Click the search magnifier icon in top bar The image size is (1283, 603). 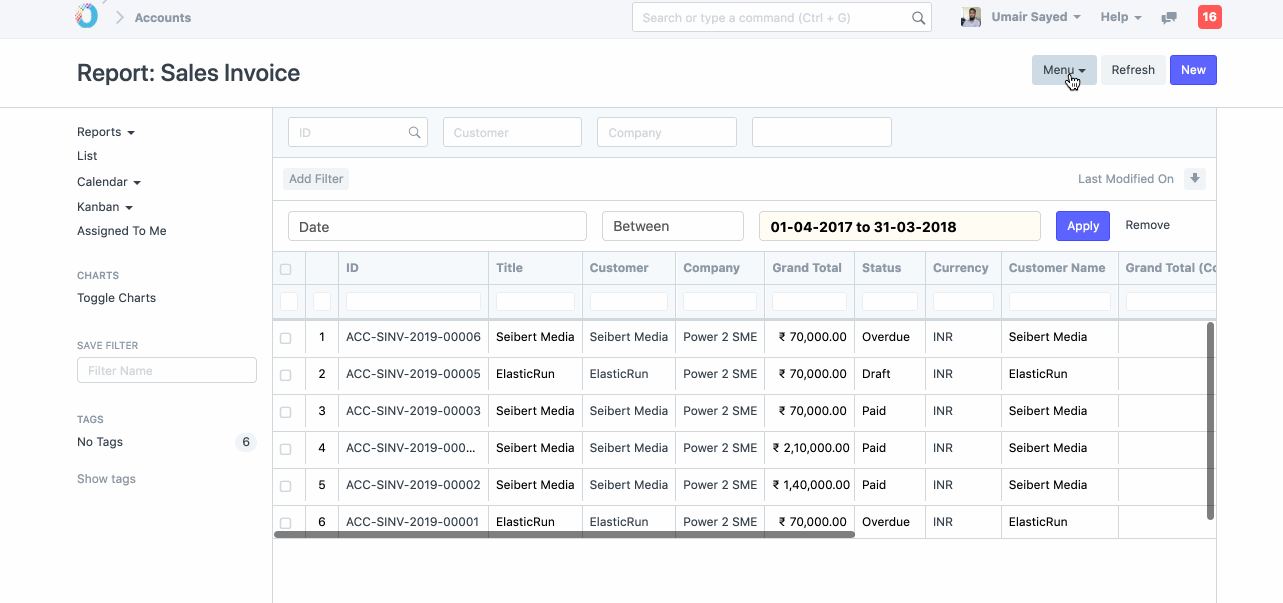tap(918, 18)
